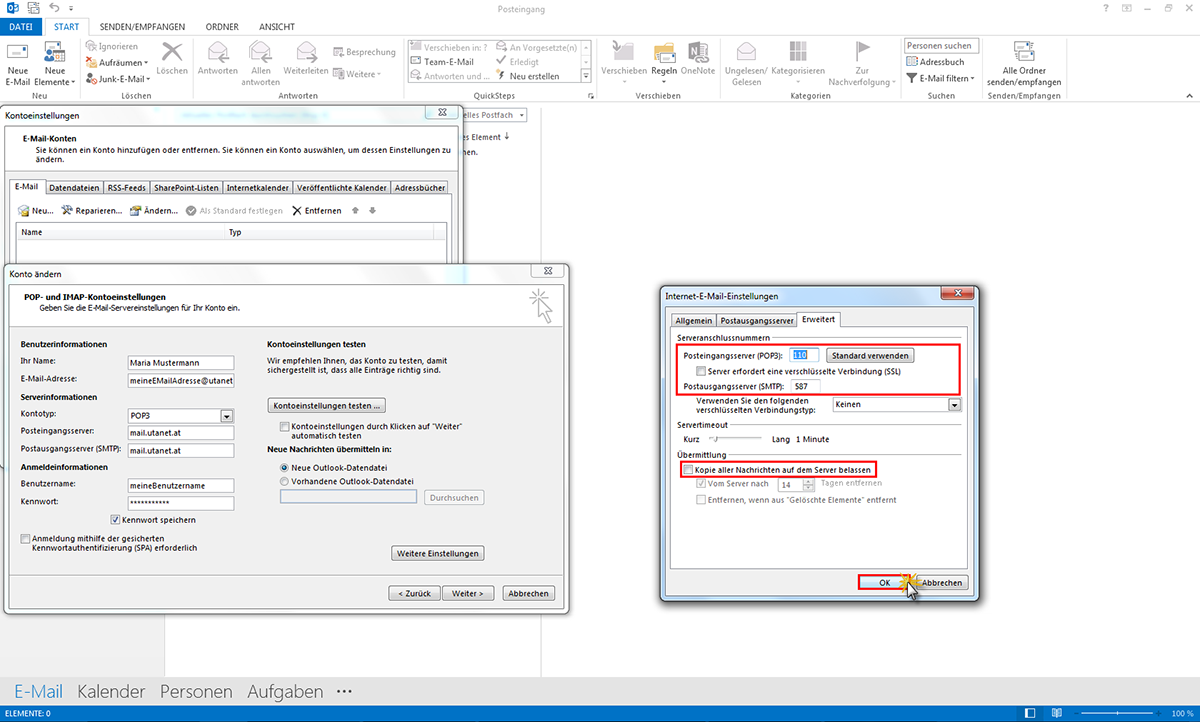Click the Benutzername input field
Image resolution: width=1200 pixels, height=722 pixels.
180,485
